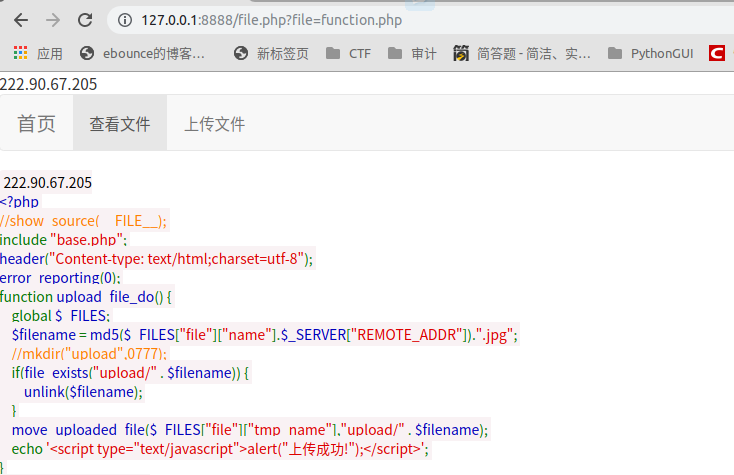Expand the 审计 bookmark folder
The height and width of the screenshot is (475, 734).
(x=412, y=53)
